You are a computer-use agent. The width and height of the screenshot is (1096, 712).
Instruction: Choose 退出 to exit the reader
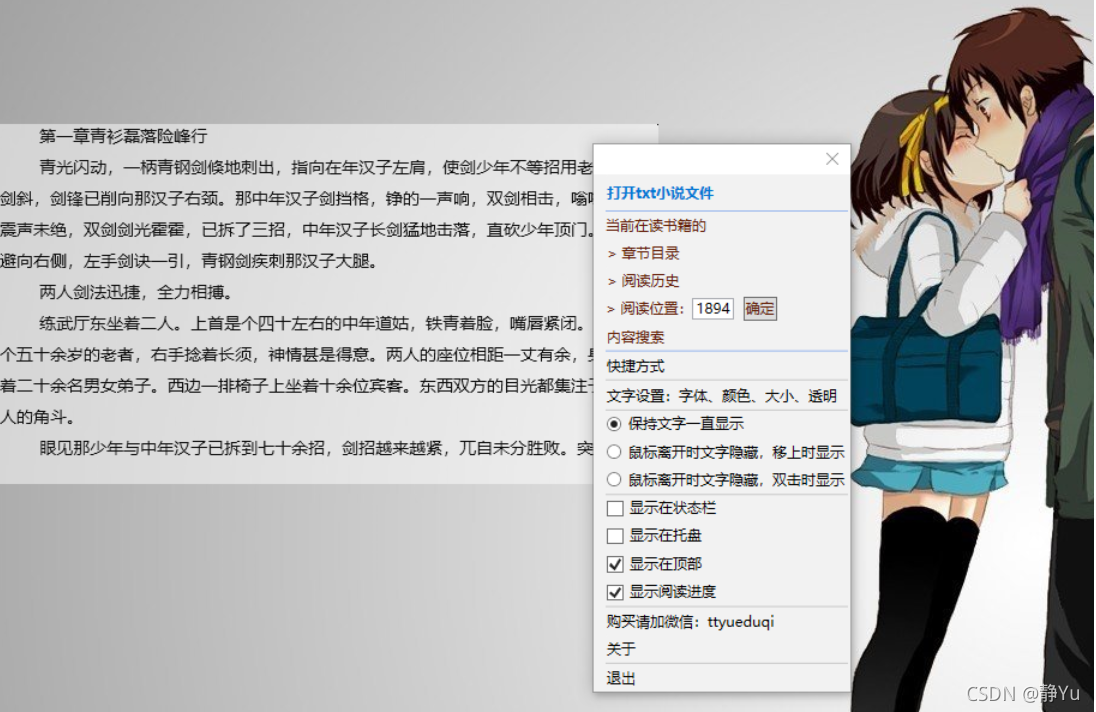coord(621,678)
